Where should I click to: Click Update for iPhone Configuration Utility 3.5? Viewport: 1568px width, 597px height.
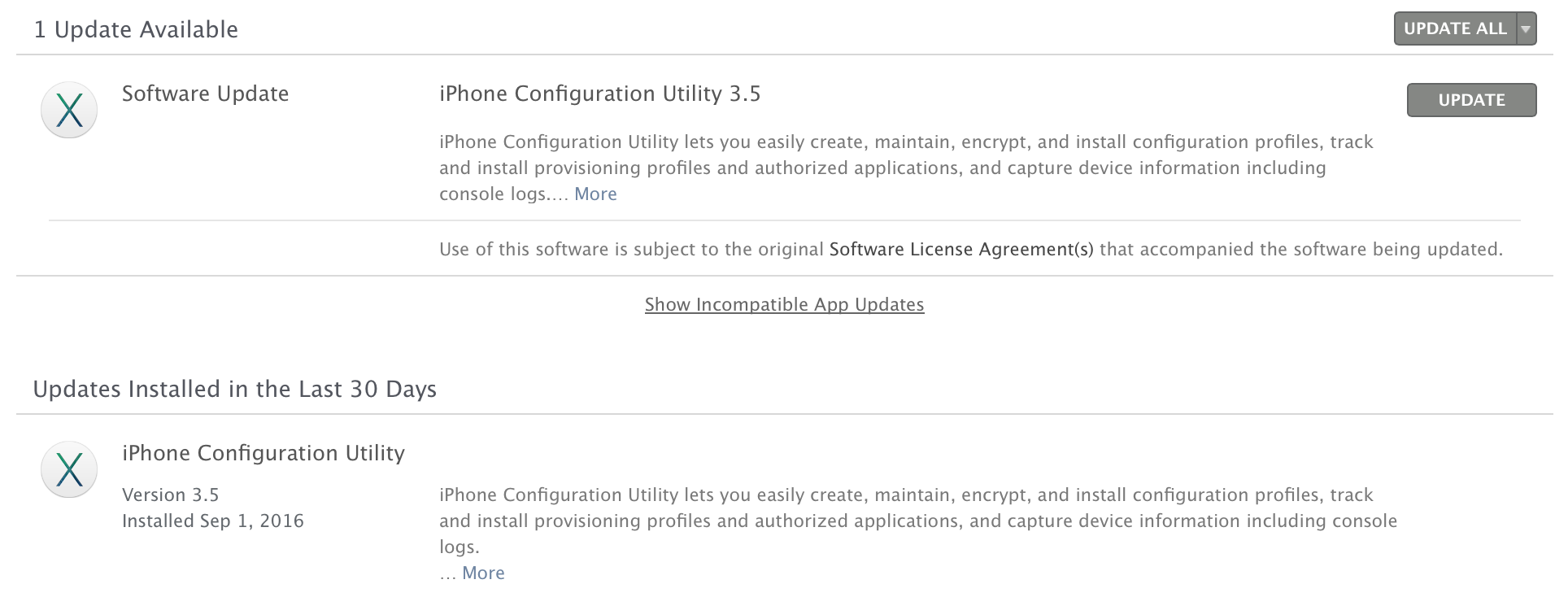tap(1471, 100)
